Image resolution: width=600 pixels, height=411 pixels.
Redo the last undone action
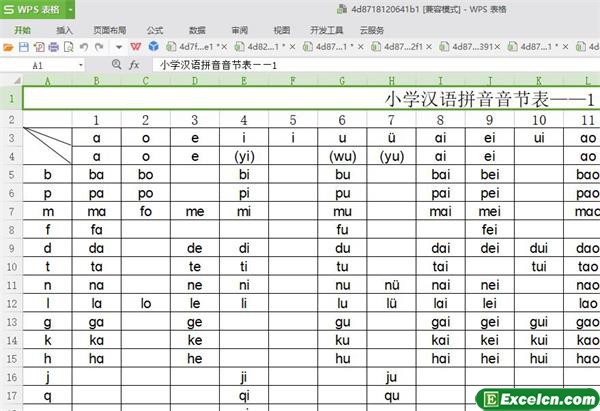point(99,47)
